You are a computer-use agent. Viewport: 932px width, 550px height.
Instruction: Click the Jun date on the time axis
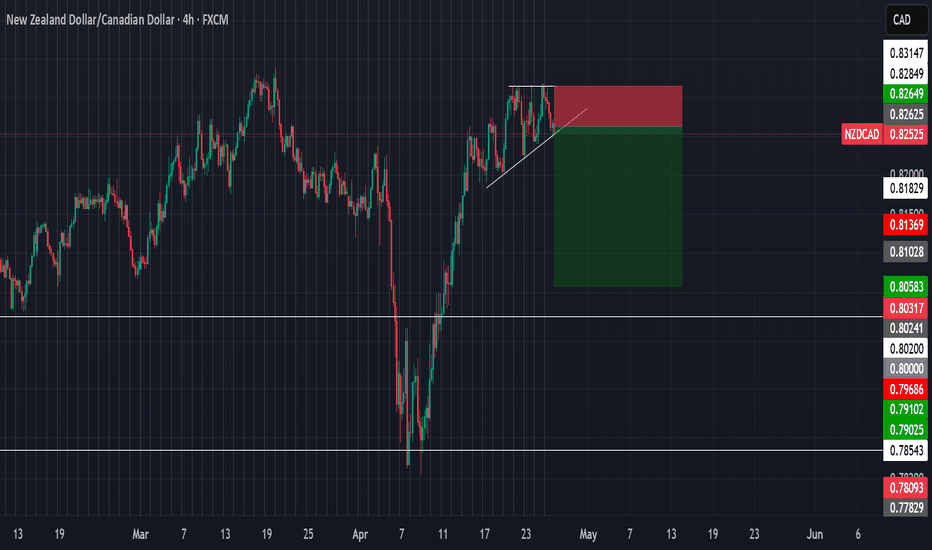coord(814,534)
